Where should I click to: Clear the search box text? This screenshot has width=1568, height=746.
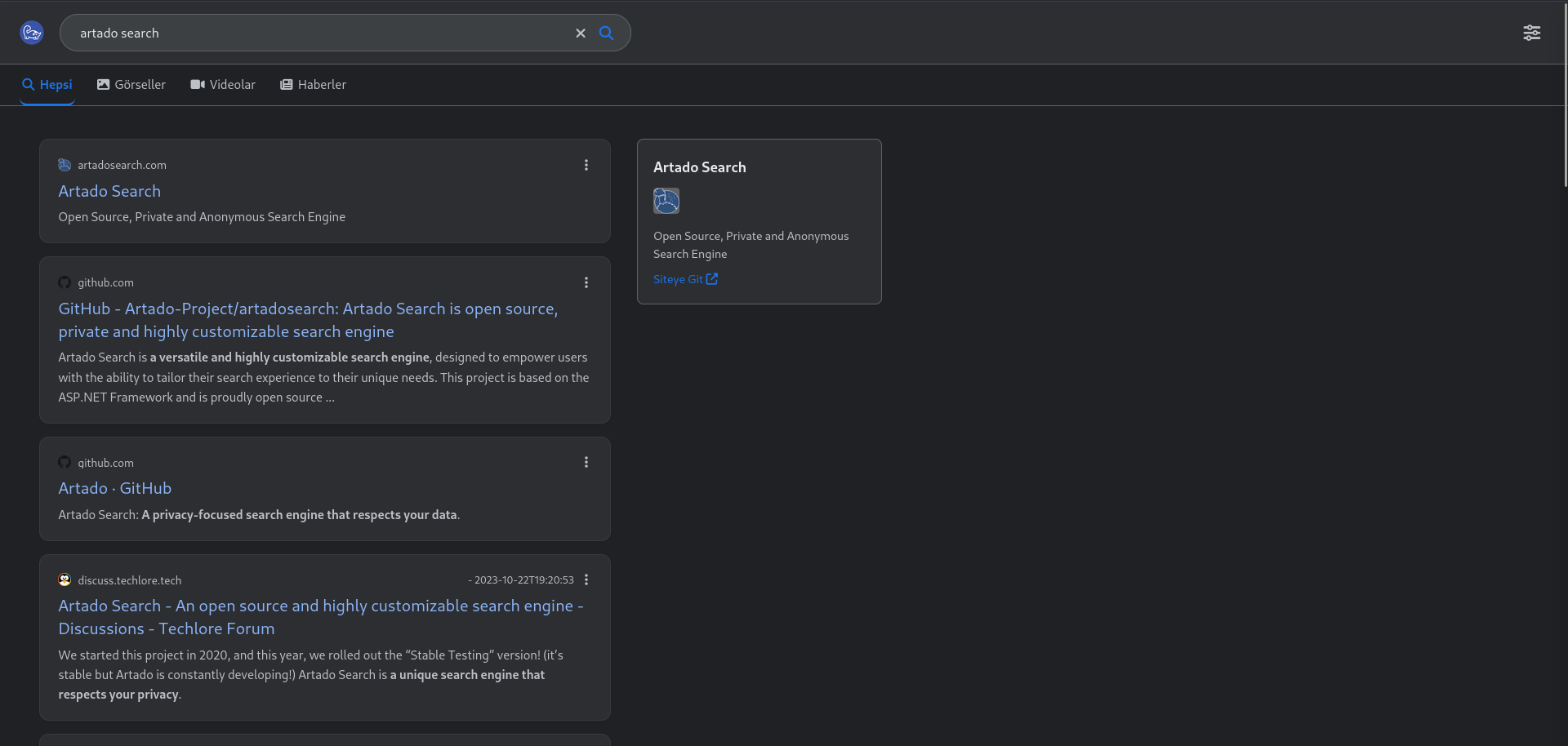tap(581, 33)
